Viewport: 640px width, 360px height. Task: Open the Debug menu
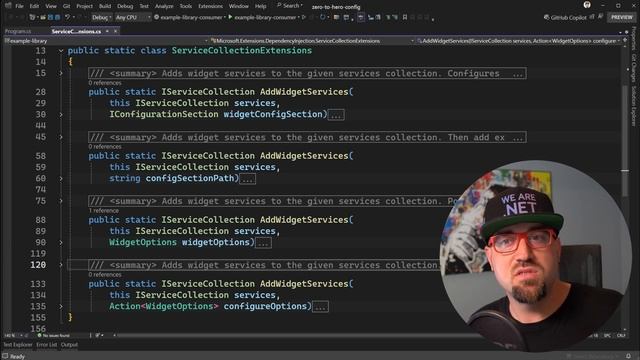pos(125,6)
